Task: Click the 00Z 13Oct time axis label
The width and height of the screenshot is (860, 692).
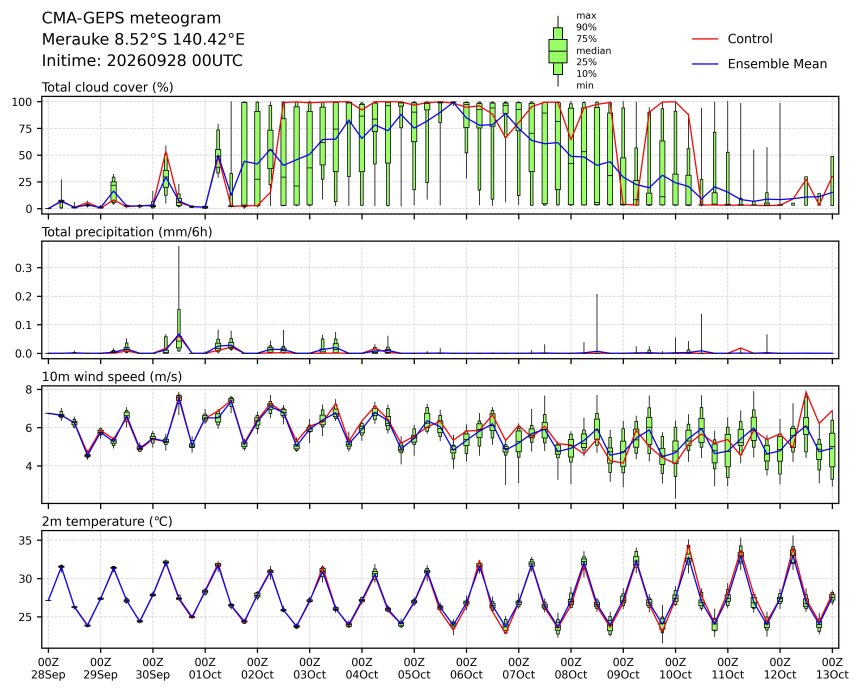Action: 833,668
